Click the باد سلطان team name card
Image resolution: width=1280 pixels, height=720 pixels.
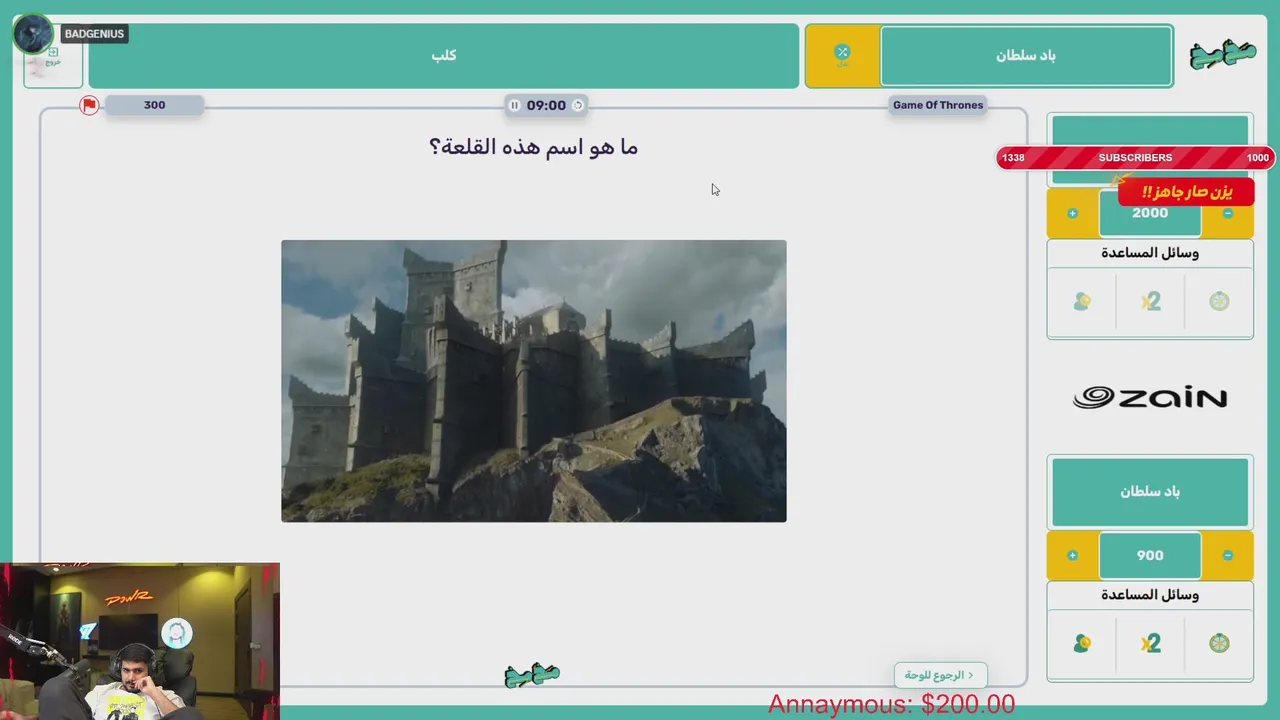(x=1150, y=491)
